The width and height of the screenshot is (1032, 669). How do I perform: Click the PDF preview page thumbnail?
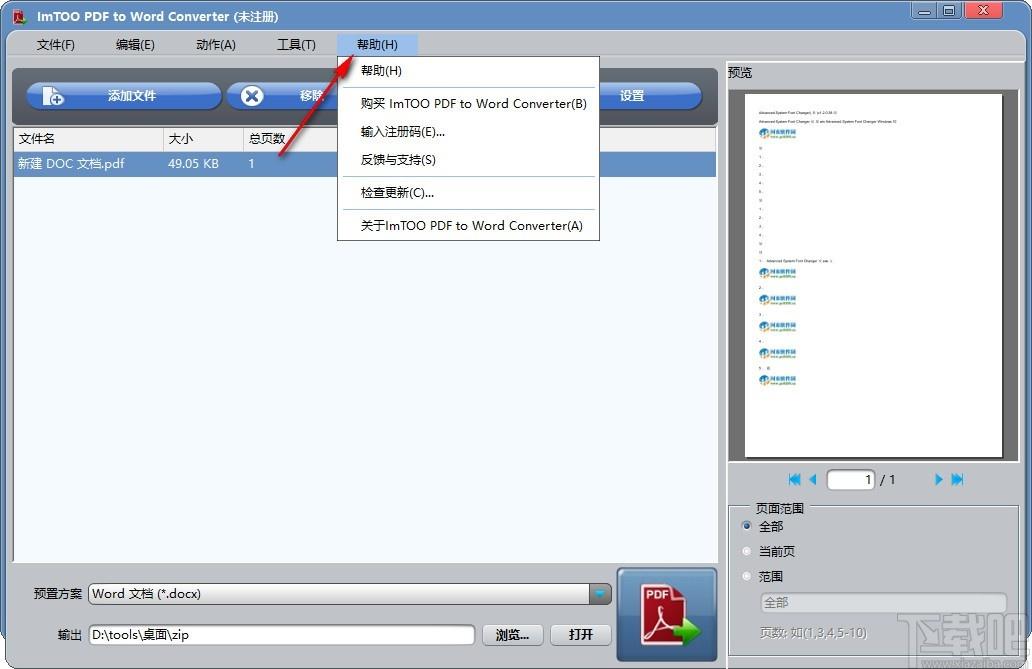pyautogui.click(x=873, y=275)
